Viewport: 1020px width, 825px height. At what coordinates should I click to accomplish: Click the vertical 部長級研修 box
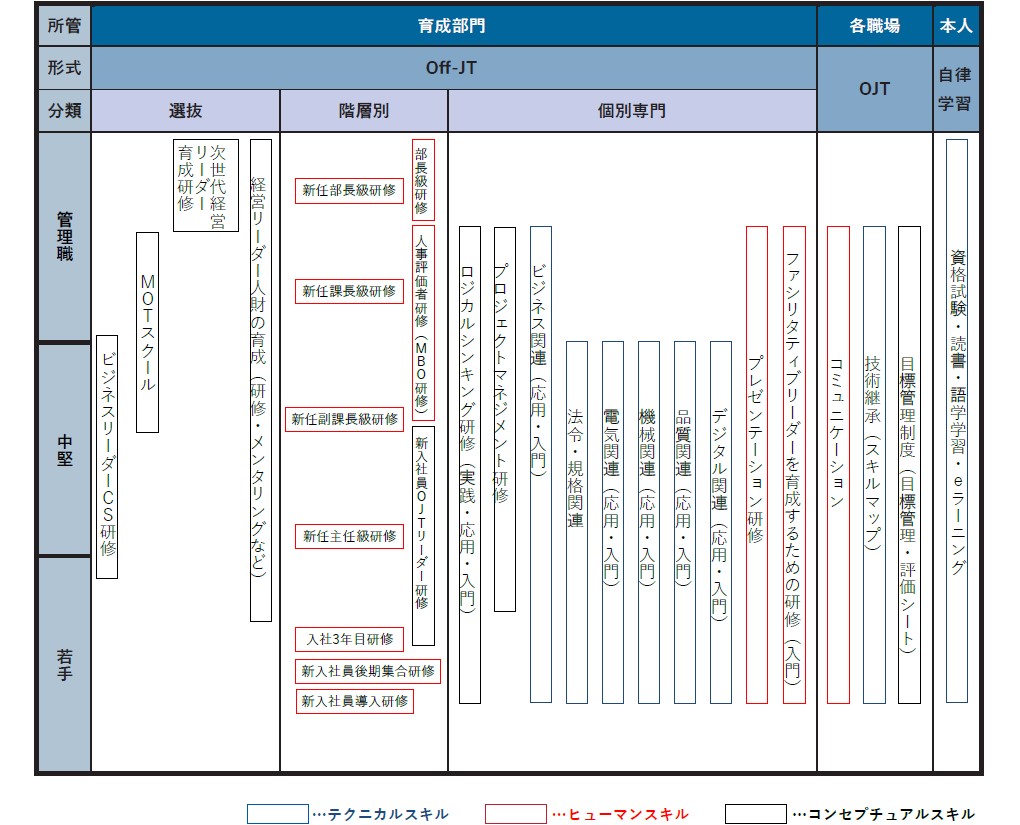click(423, 180)
